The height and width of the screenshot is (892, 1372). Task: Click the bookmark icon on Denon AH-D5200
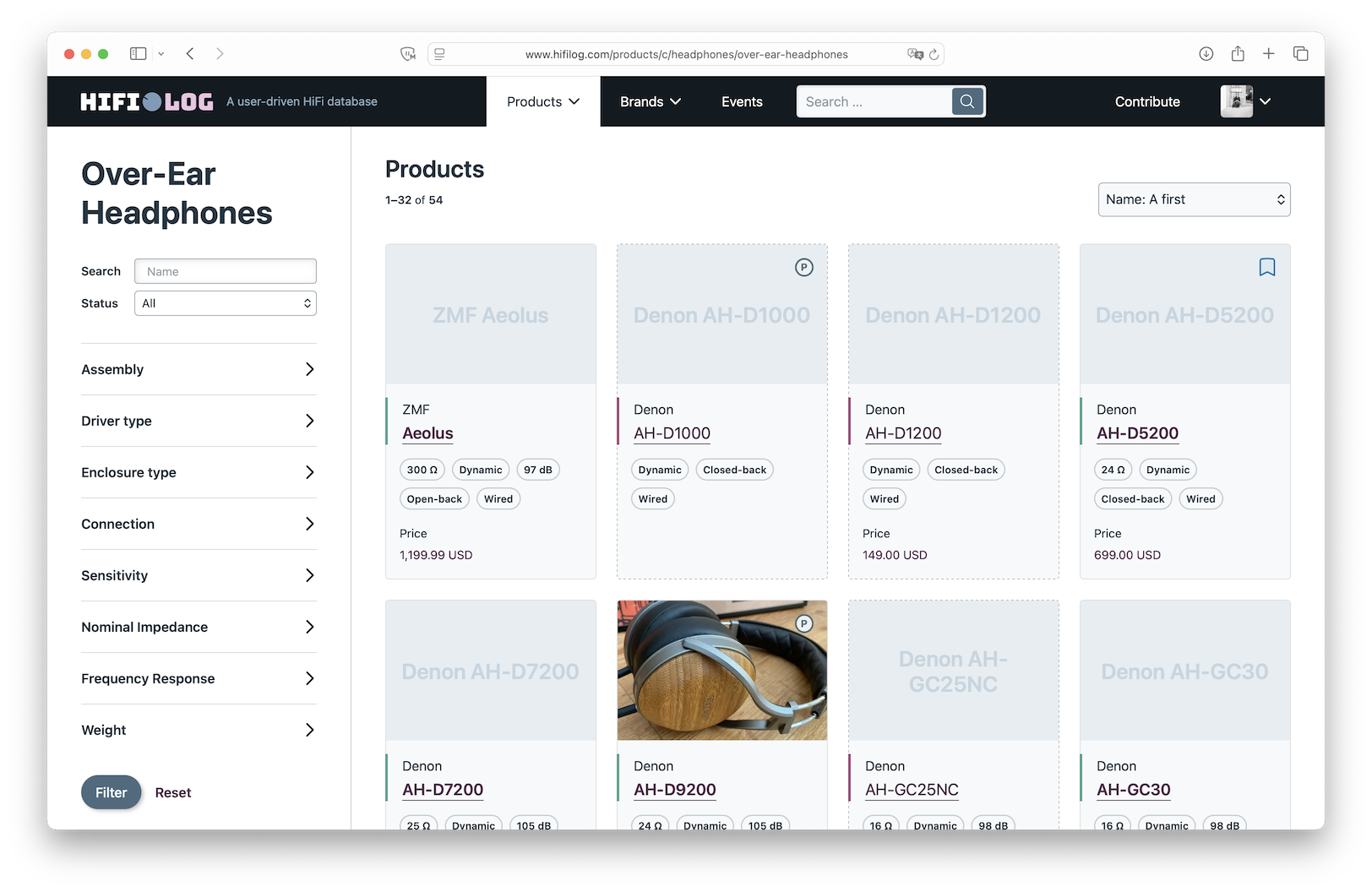pyautogui.click(x=1267, y=268)
